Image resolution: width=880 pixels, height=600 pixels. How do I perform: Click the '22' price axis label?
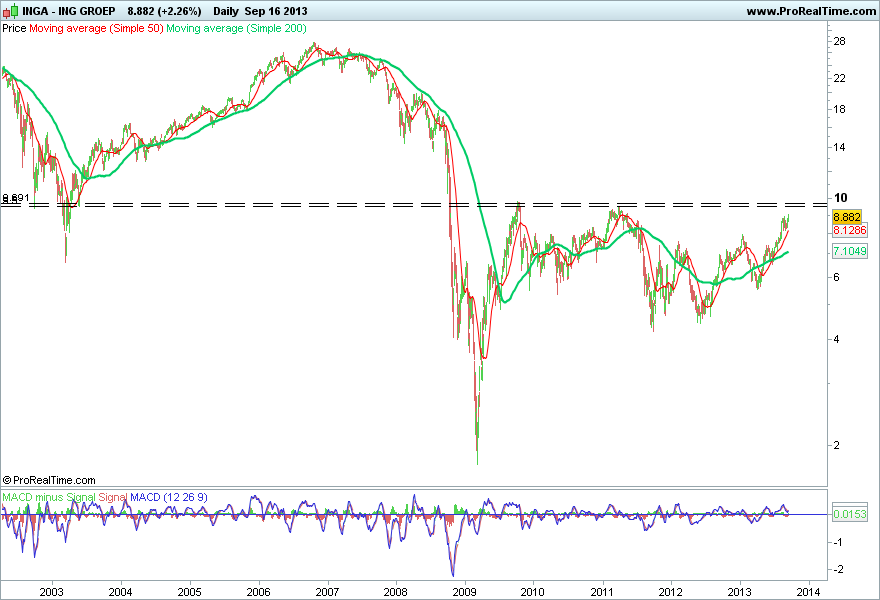(840, 78)
